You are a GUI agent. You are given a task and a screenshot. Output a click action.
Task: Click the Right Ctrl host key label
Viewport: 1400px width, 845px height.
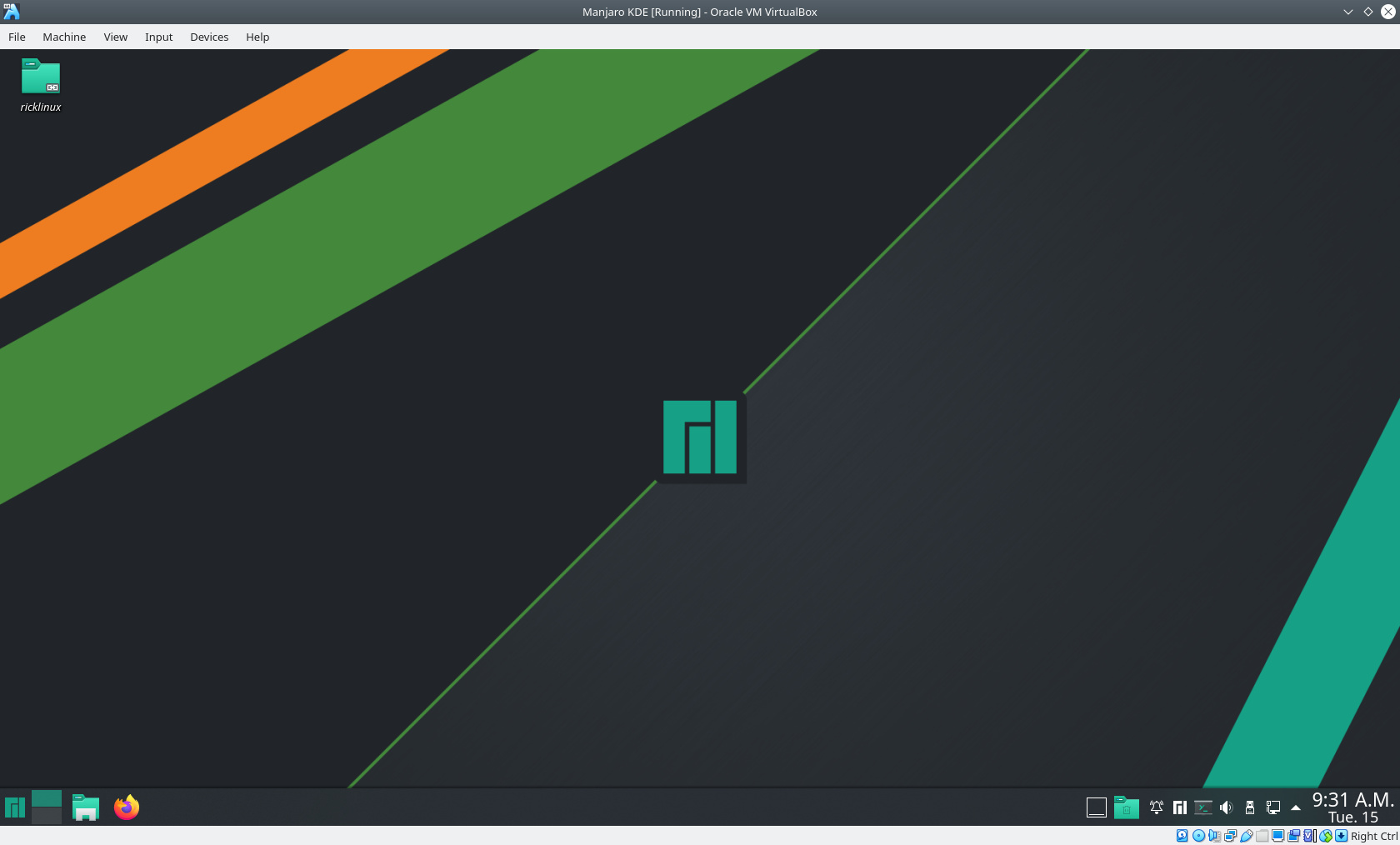click(x=1374, y=836)
